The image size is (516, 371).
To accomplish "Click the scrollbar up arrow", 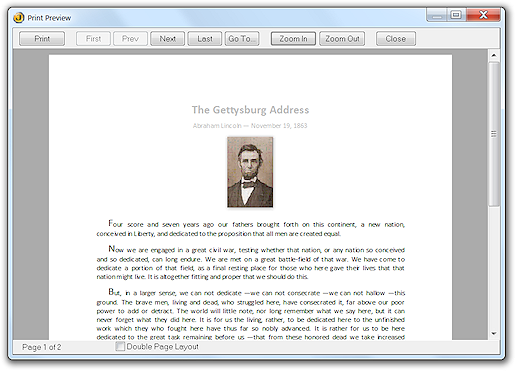I will click(x=494, y=55).
